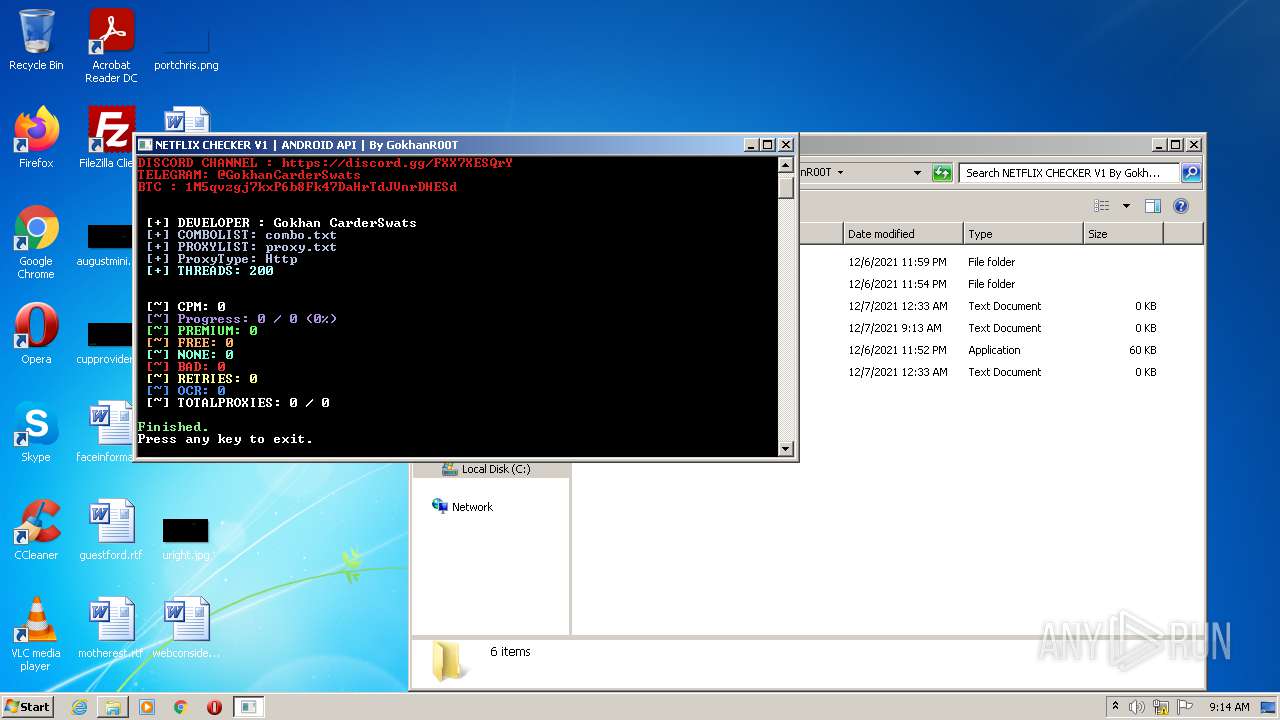Open Explorer help button
Screen dimensions: 1280x720
click(x=1181, y=206)
